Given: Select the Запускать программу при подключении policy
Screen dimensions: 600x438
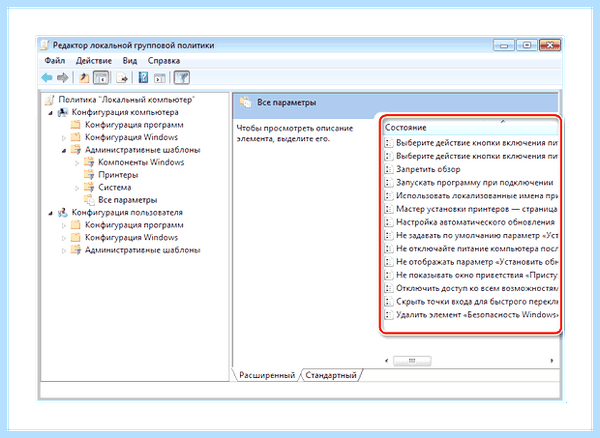Looking at the screenshot, I should click(474, 182).
